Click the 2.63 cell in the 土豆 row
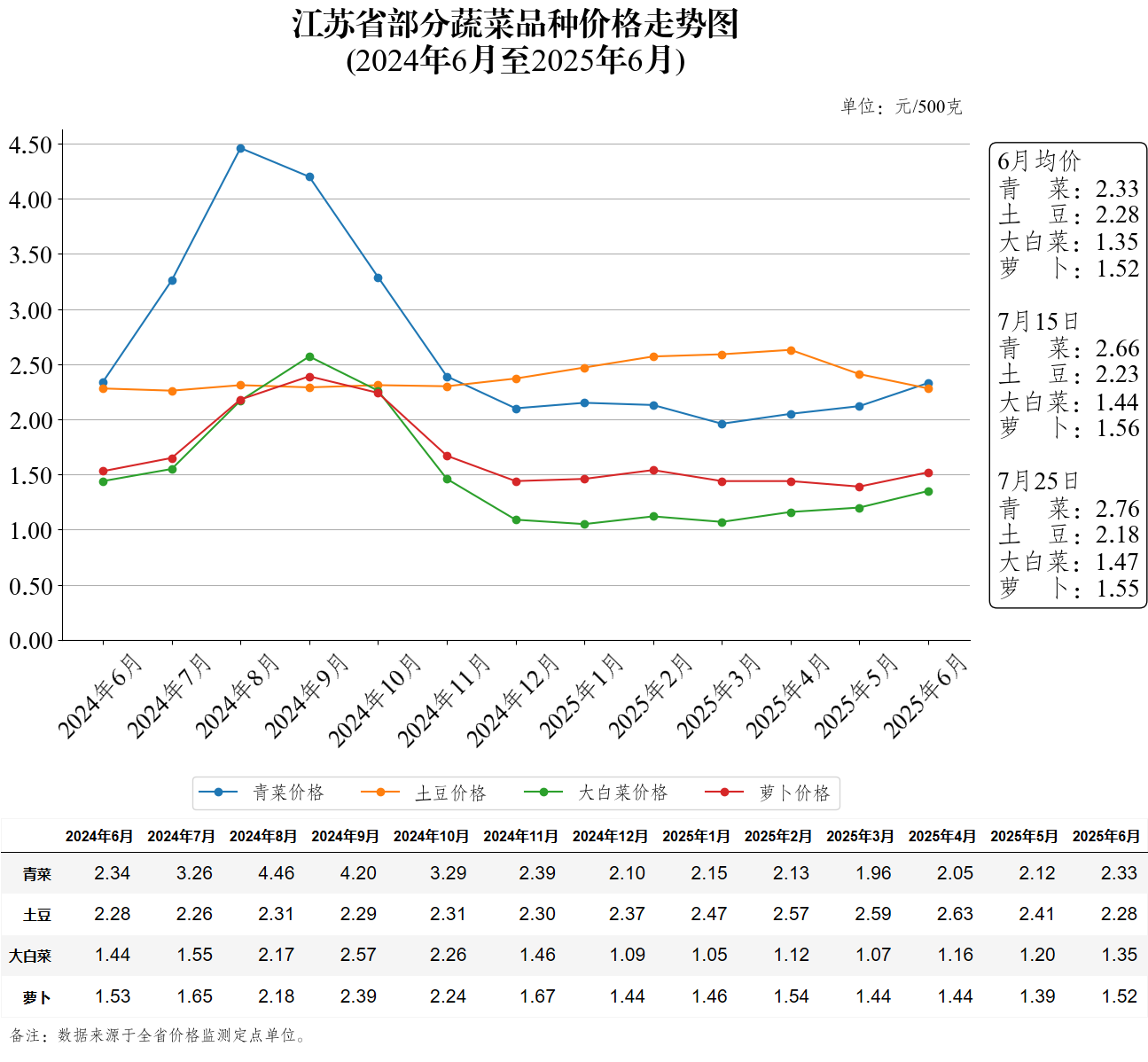This screenshot has height=1062, width=1148. pos(955,914)
